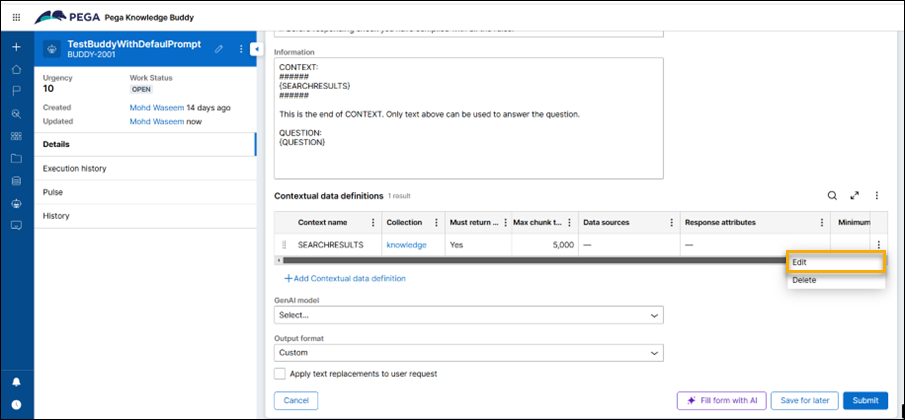The height and width of the screenshot is (420, 905).
Task: Choose Delete from the row menu
Action: click(836, 280)
